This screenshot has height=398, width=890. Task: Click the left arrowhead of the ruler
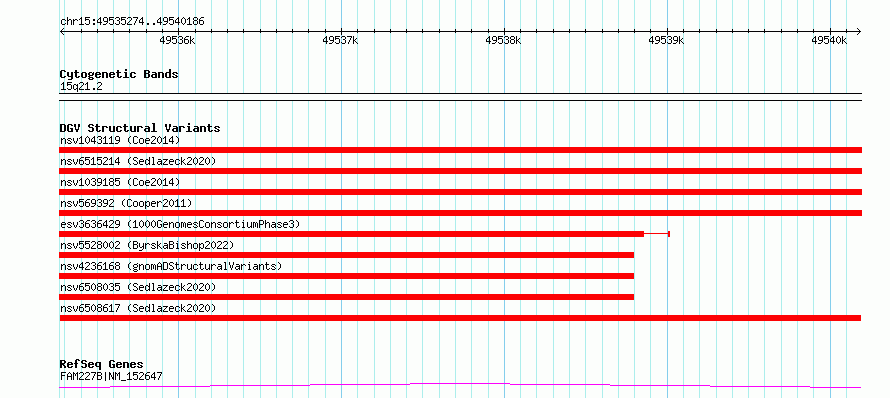(x=62, y=31)
